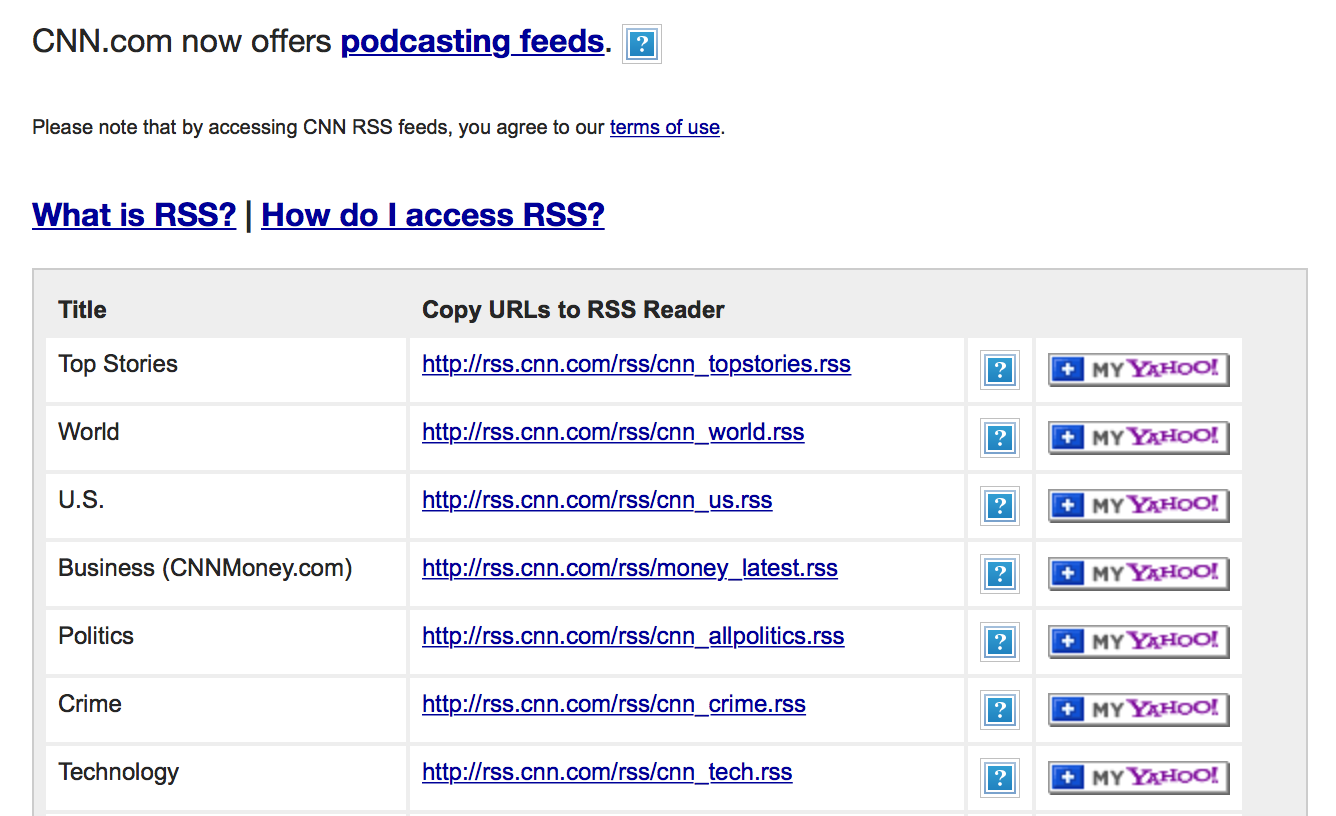
Task: Add Top Stories feed to My Yahoo
Action: point(1138,370)
